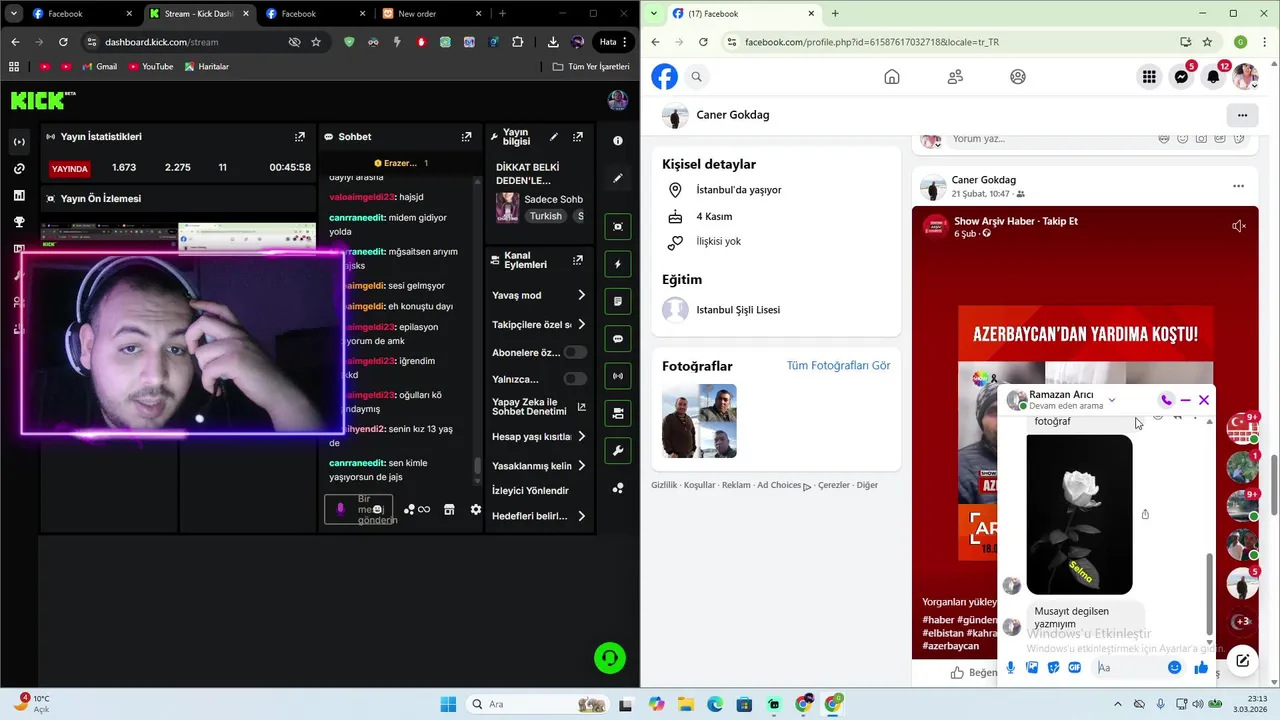The image size is (1280, 720).
Task: Switch to Stream - Kick Dashboard tab
Action: click(200, 14)
